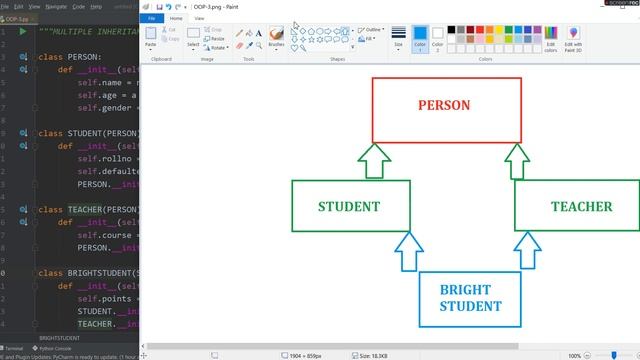Select the Text tool in Paint
Screen dimensions: 640x360
click(x=259, y=33)
